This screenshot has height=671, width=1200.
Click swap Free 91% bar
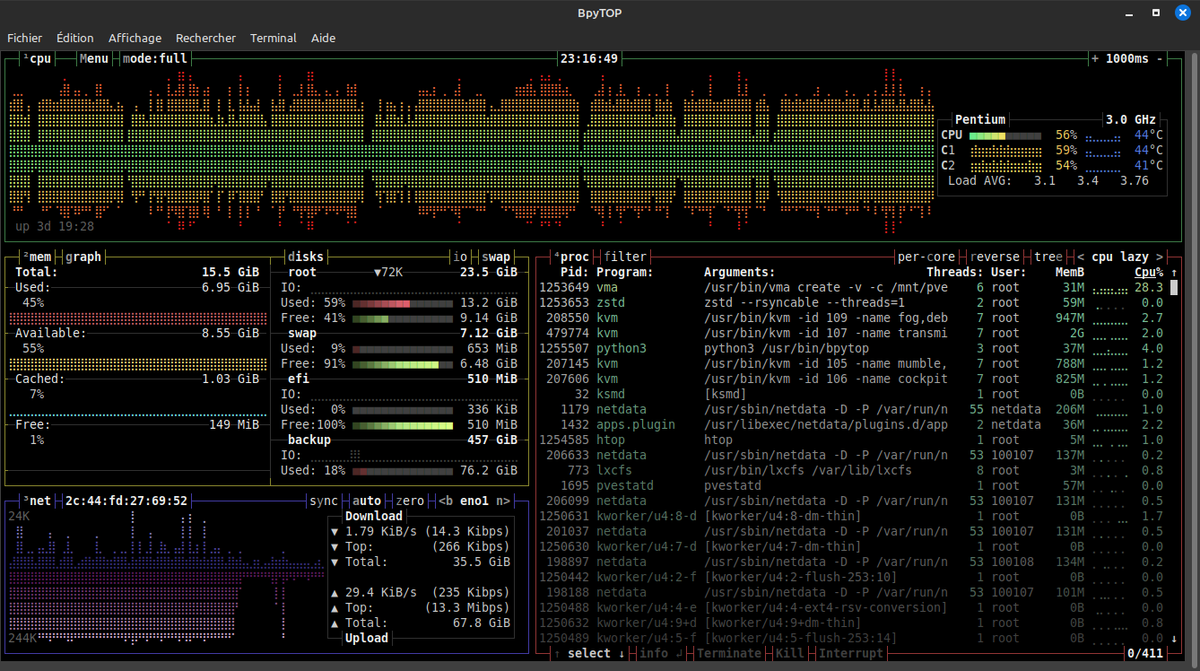[x=402, y=364]
